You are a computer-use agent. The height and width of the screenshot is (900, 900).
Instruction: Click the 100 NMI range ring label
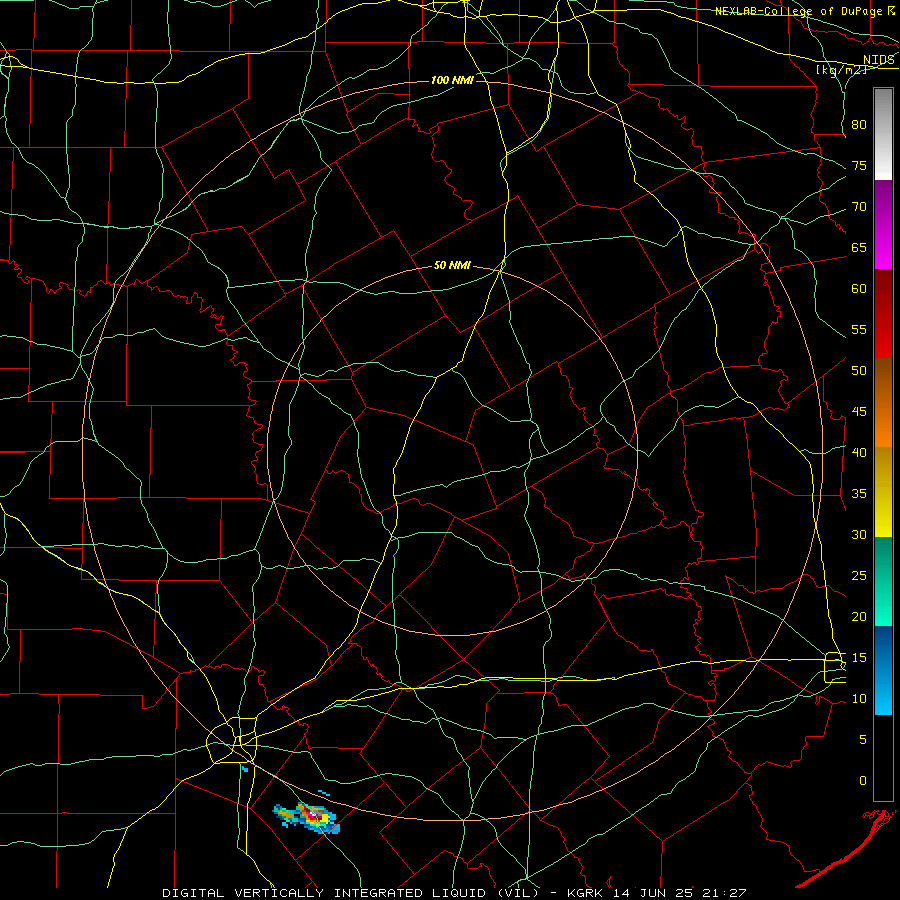(x=452, y=80)
